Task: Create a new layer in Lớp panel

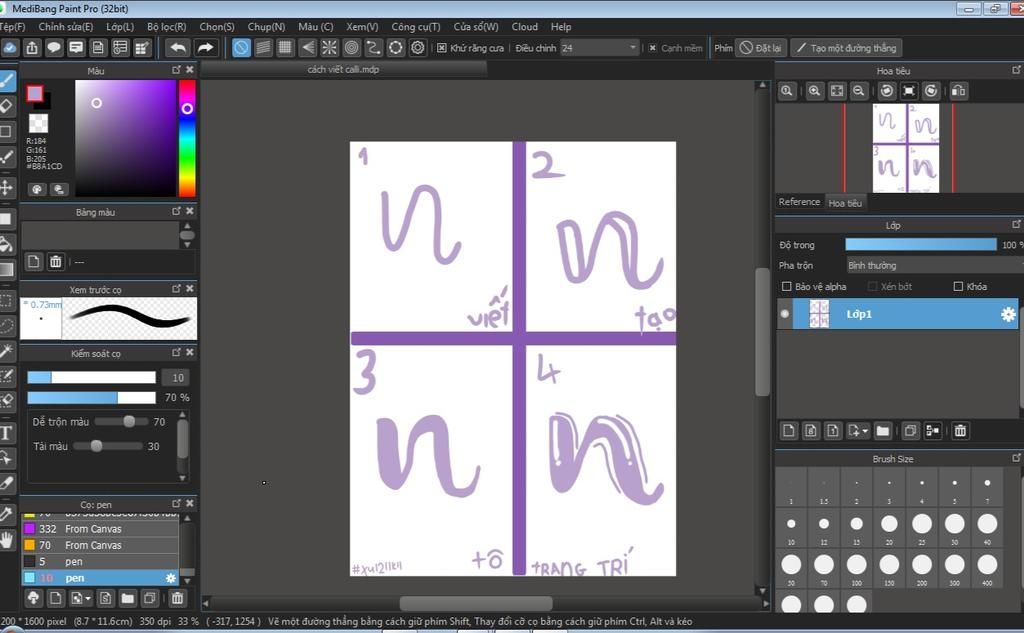Action: [789, 430]
